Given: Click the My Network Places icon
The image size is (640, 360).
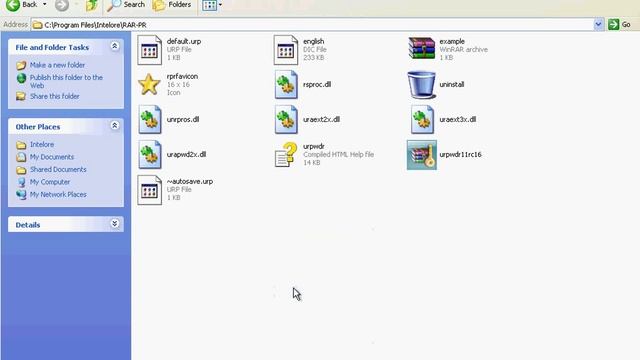Looking at the screenshot, I should tap(21, 195).
